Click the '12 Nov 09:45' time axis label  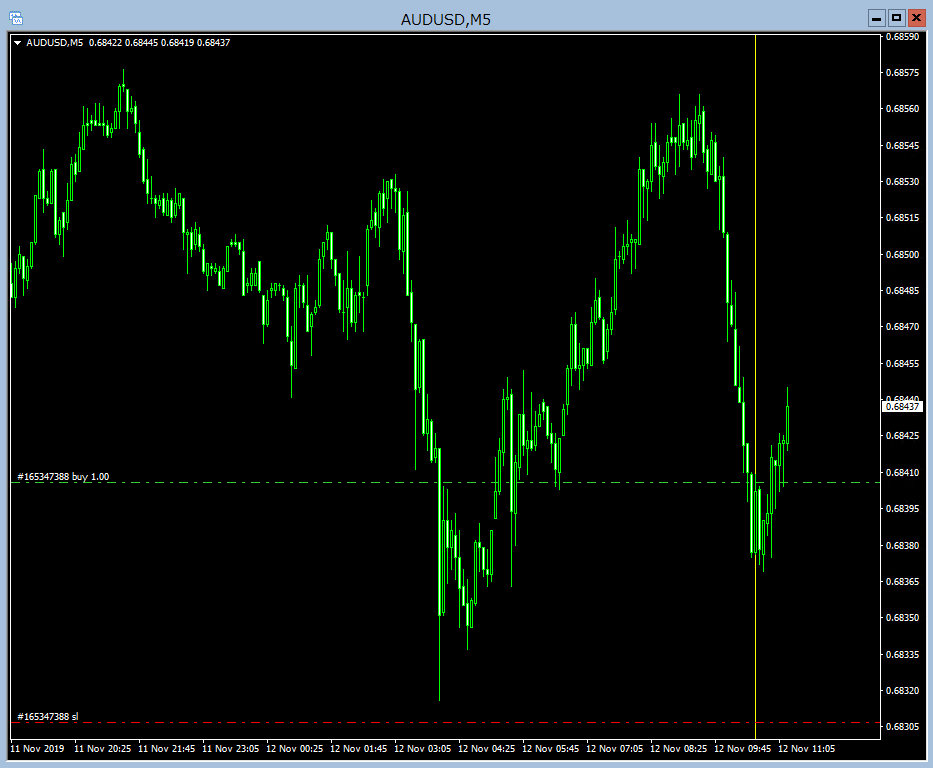coord(743,748)
